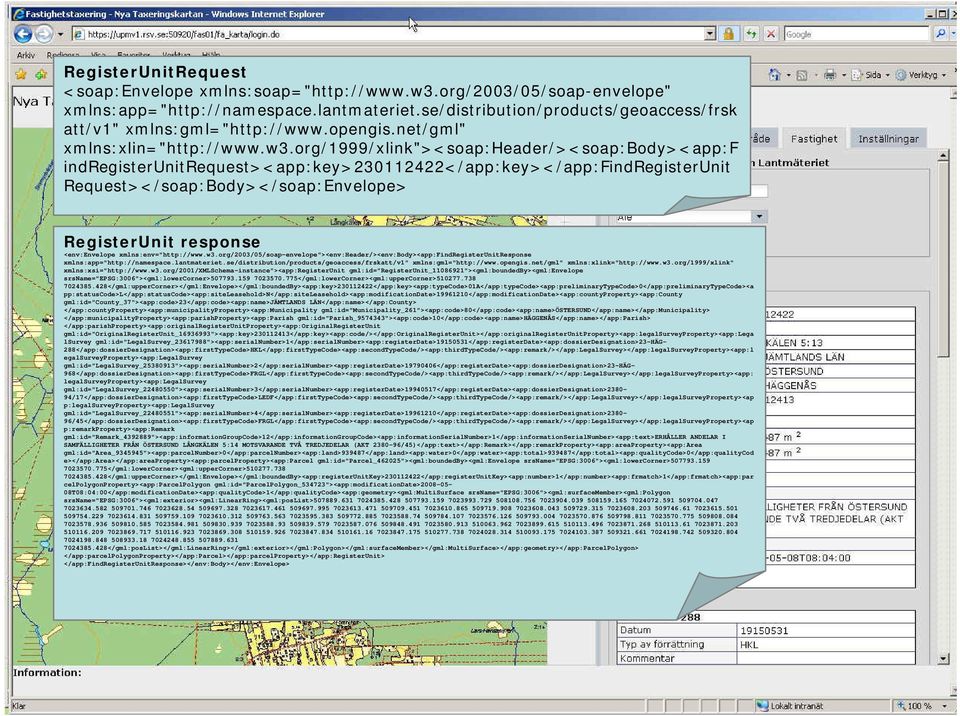Click the Internet Explorer title bar icon
This screenshot has width=960, height=716.
(x=18, y=13)
